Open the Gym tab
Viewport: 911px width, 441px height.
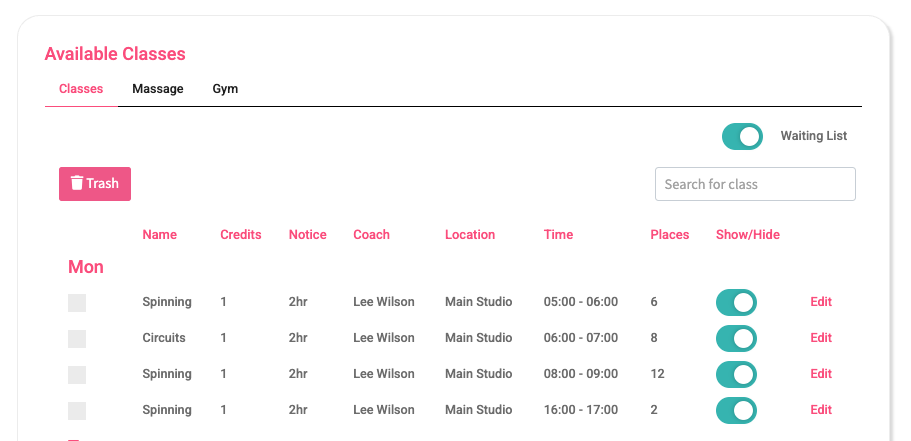point(225,89)
